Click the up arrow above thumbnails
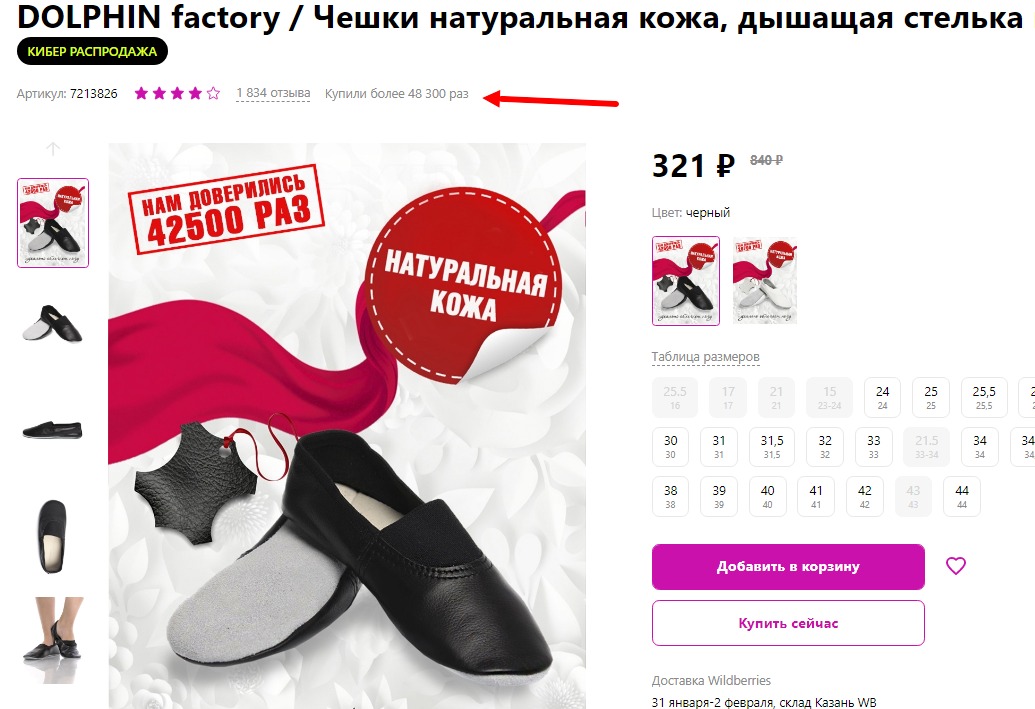This screenshot has height=709, width=1035. (53, 149)
